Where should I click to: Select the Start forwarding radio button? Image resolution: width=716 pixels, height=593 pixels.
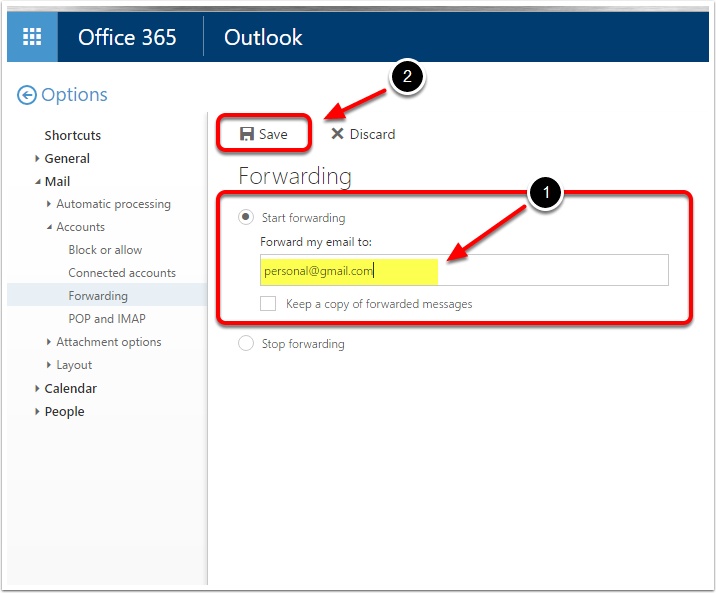246,217
